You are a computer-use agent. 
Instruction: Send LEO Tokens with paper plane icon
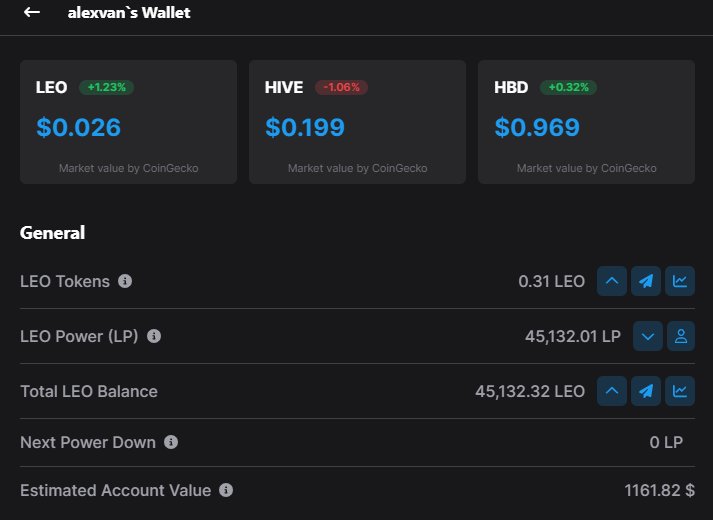tap(646, 281)
